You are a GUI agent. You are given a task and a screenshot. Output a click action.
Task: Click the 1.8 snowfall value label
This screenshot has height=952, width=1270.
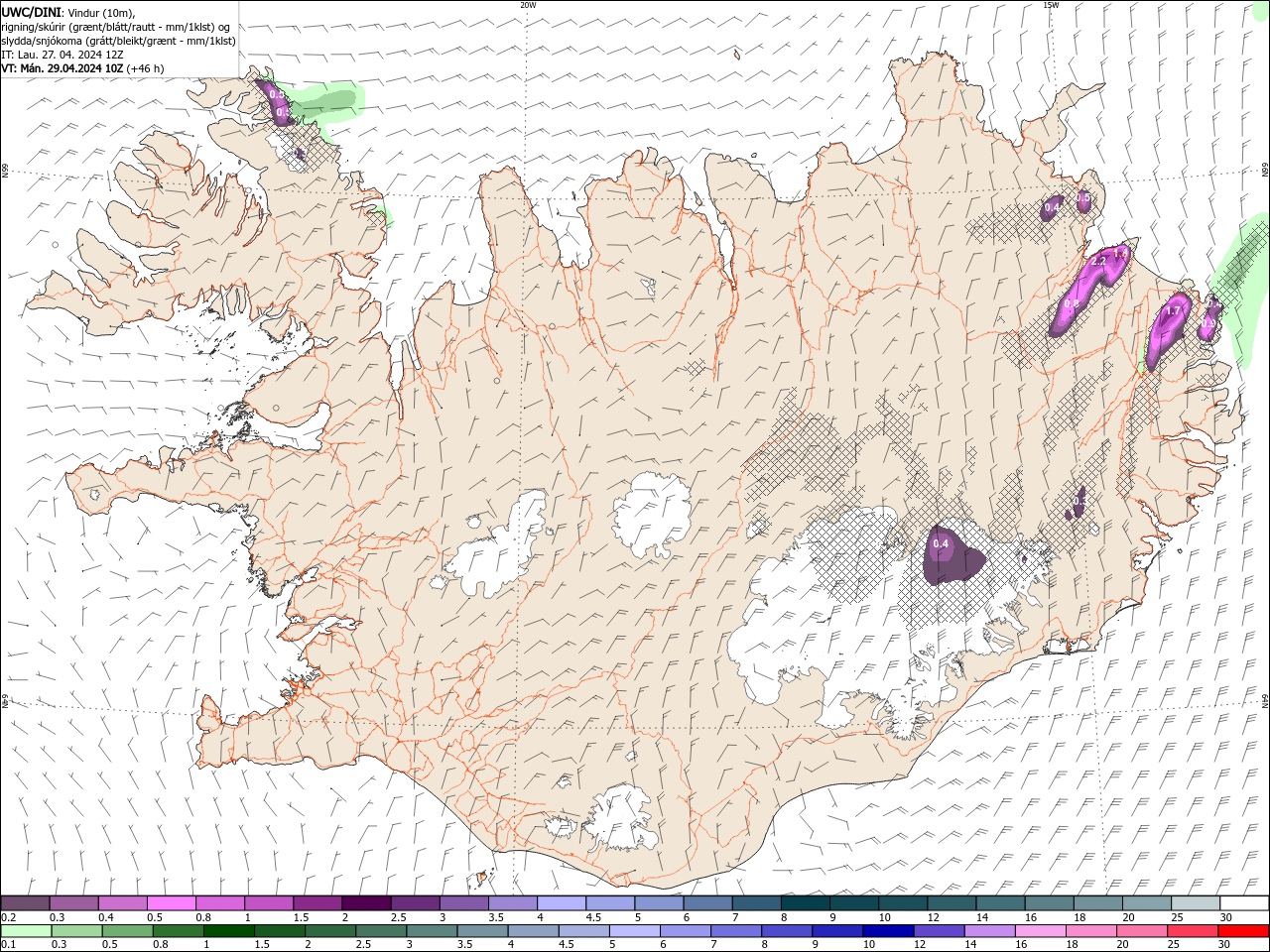(1120, 254)
